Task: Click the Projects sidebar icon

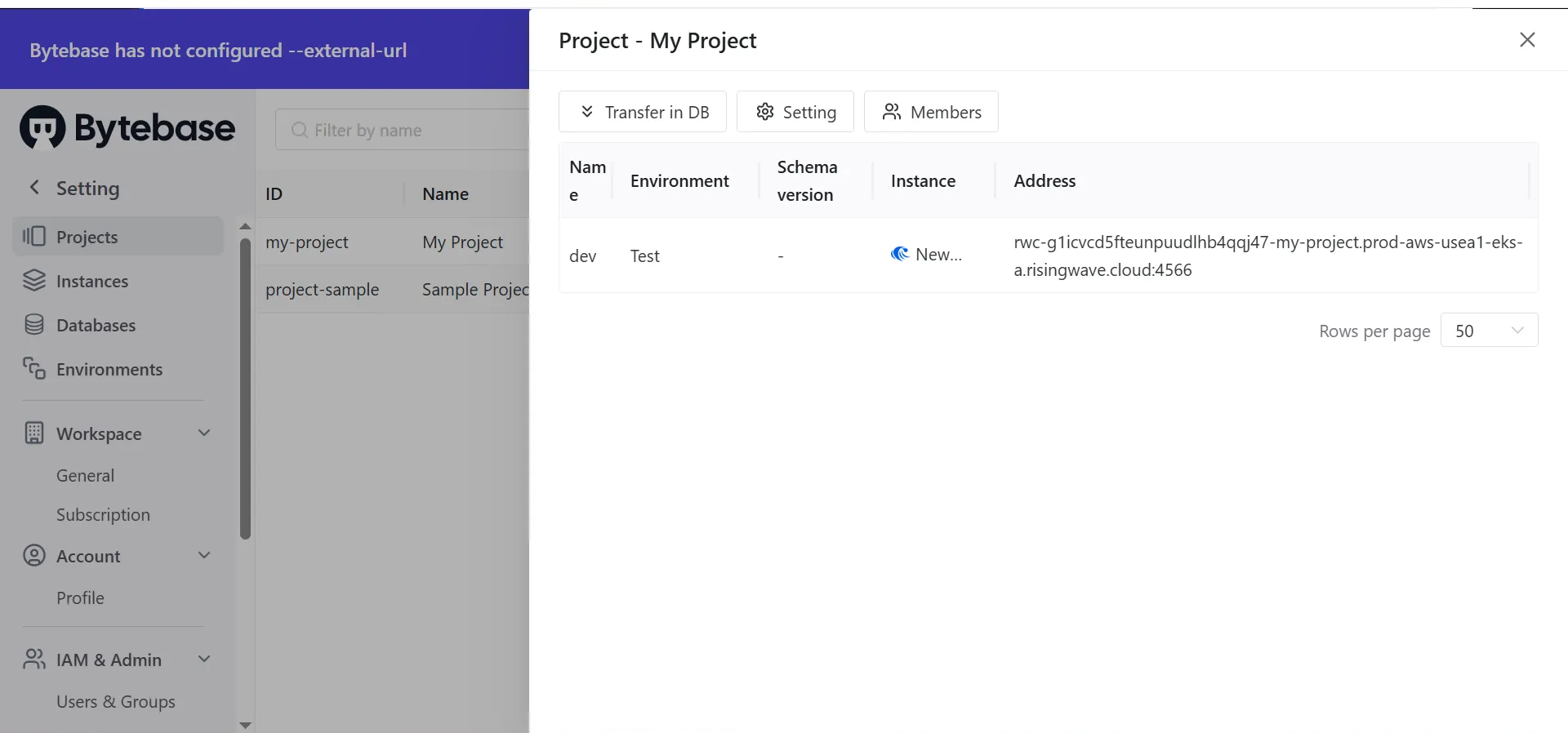Action: point(34,237)
